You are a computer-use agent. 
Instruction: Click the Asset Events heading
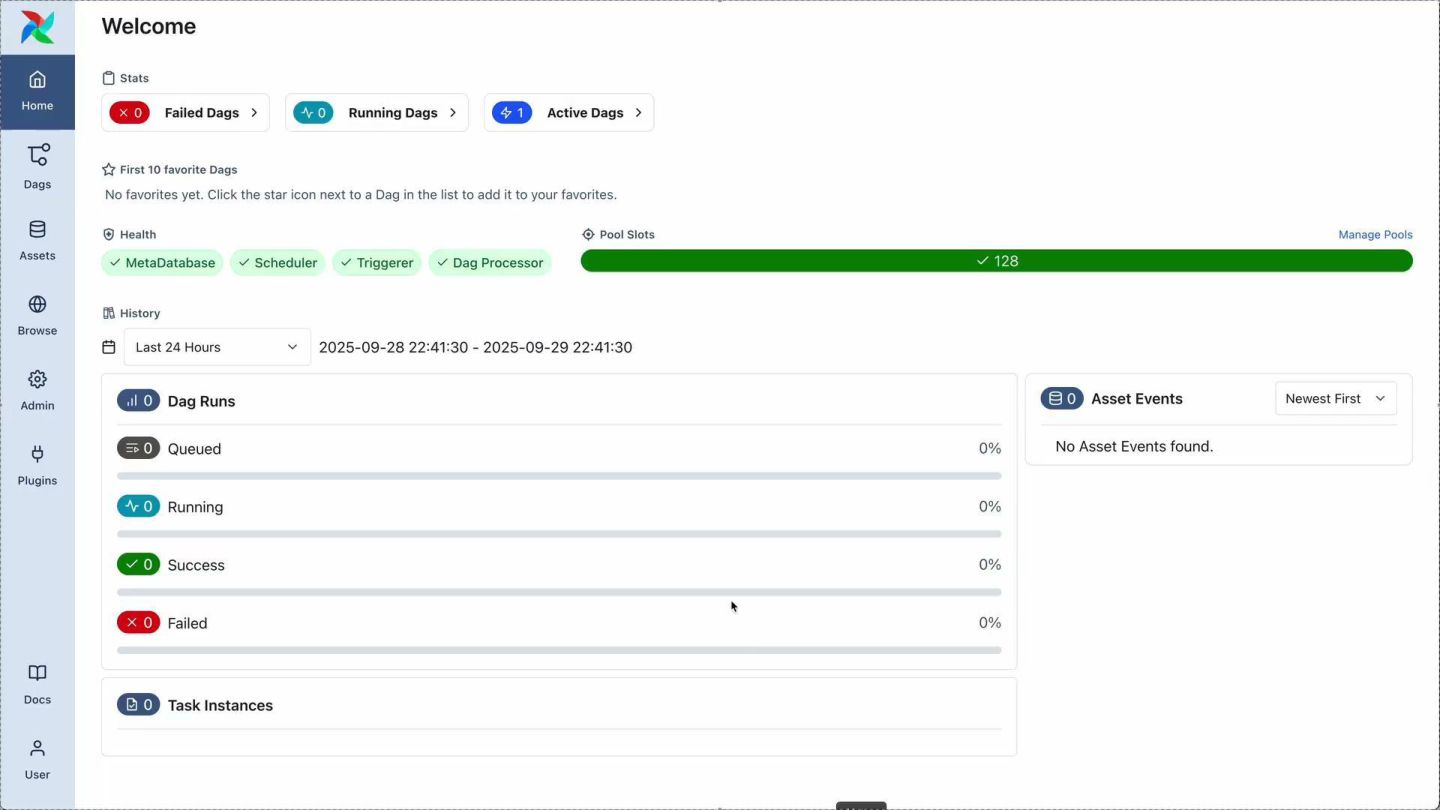point(1137,398)
